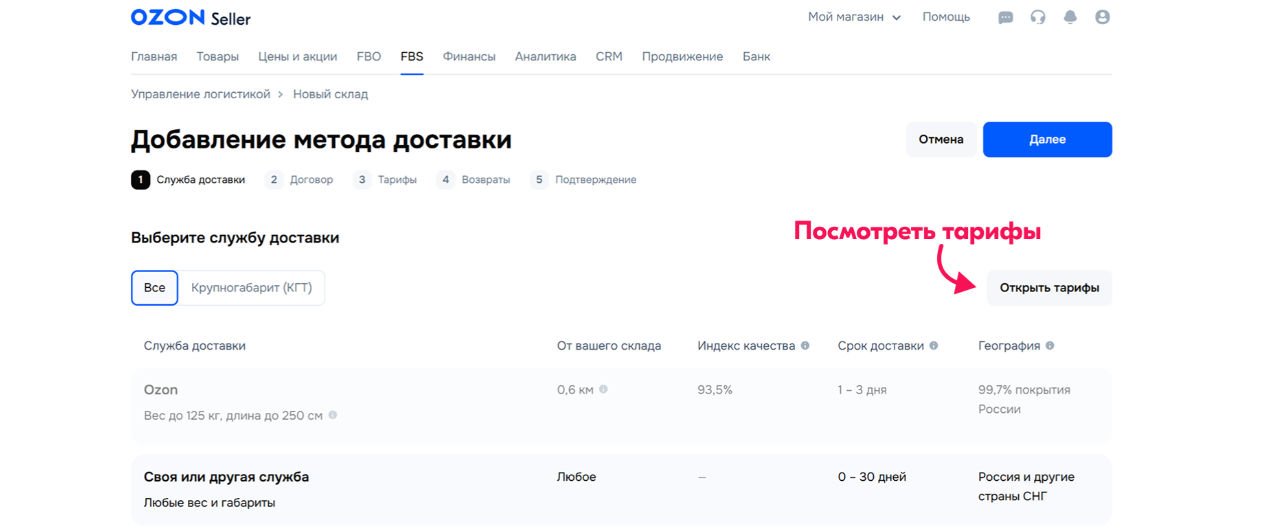Choose Своя или другая служба row
This screenshot has width=1280, height=531.
coord(621,490)
